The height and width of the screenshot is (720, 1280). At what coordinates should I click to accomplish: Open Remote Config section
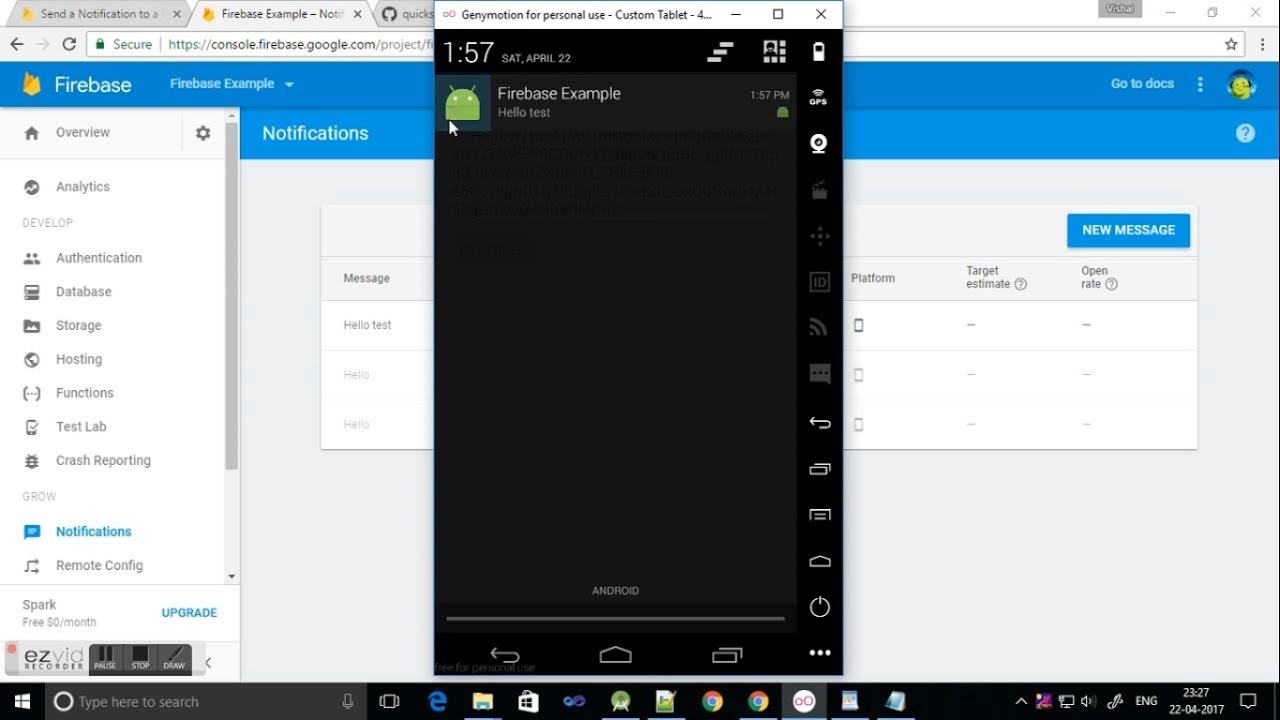tap(99, 566)
